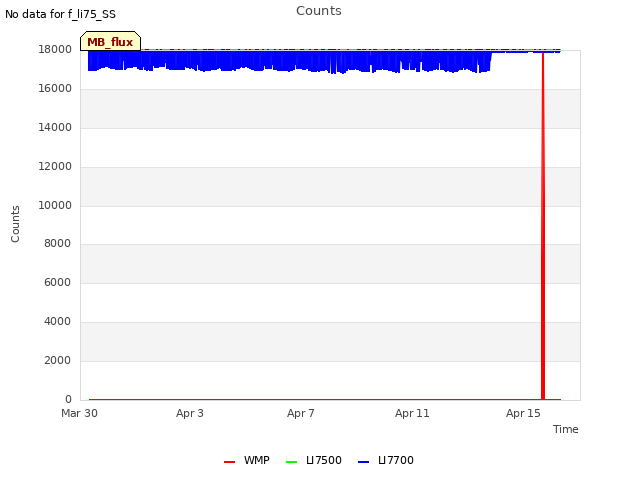Click the 'Apr 7' x-axis label
640x480 pixels.
(301, 413)
